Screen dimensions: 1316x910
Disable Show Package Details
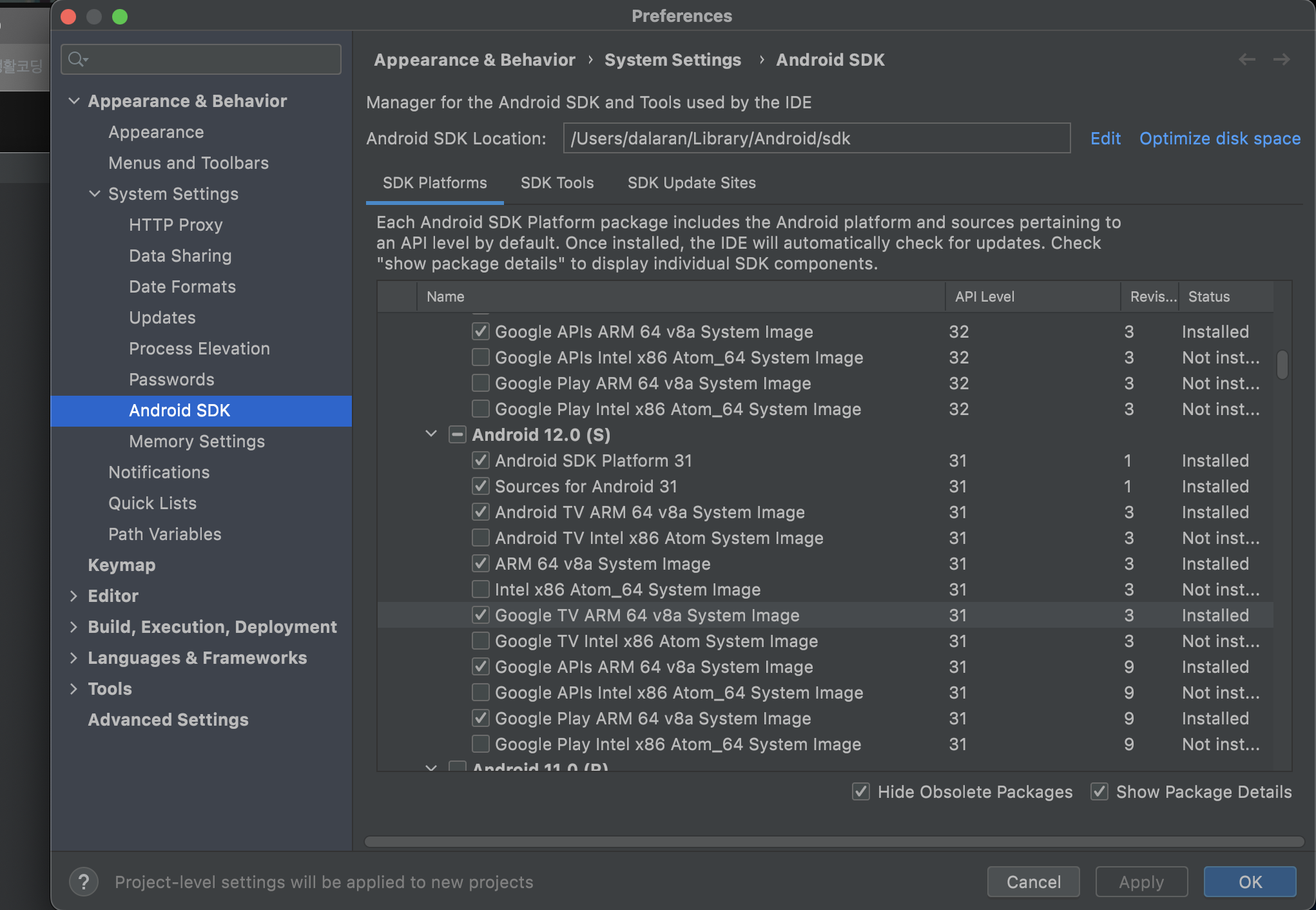click(x=1099, y=792)
